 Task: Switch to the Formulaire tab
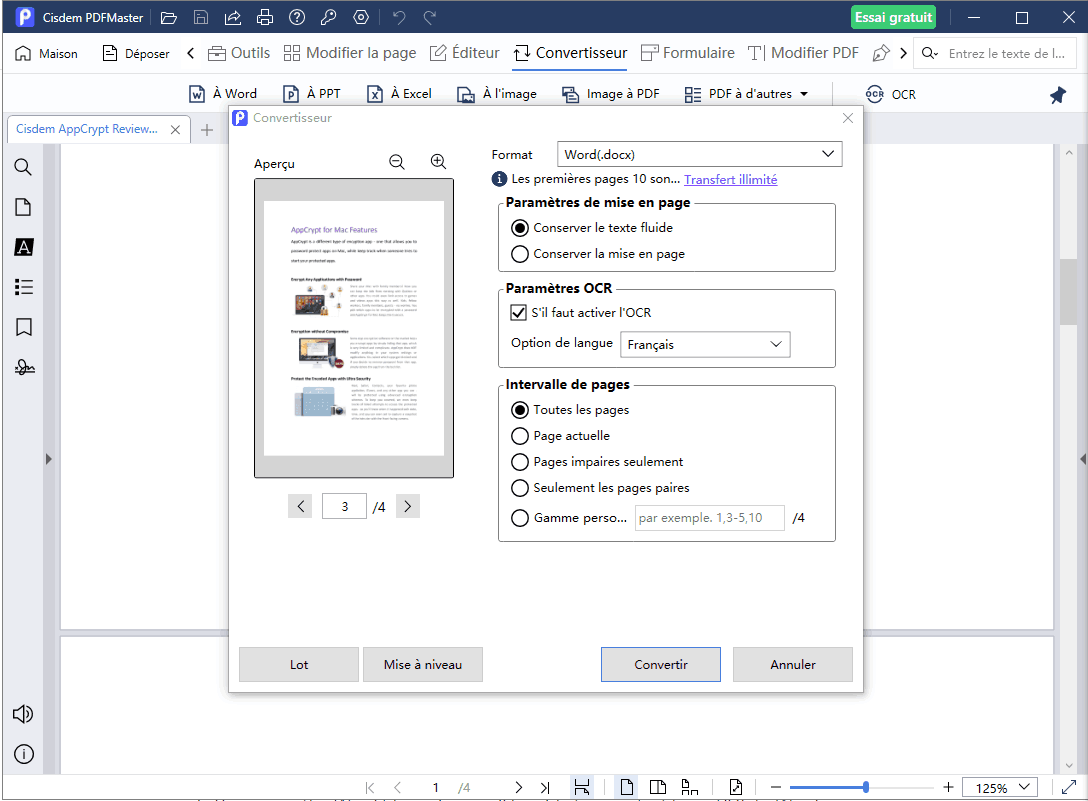tap(688, 53)
